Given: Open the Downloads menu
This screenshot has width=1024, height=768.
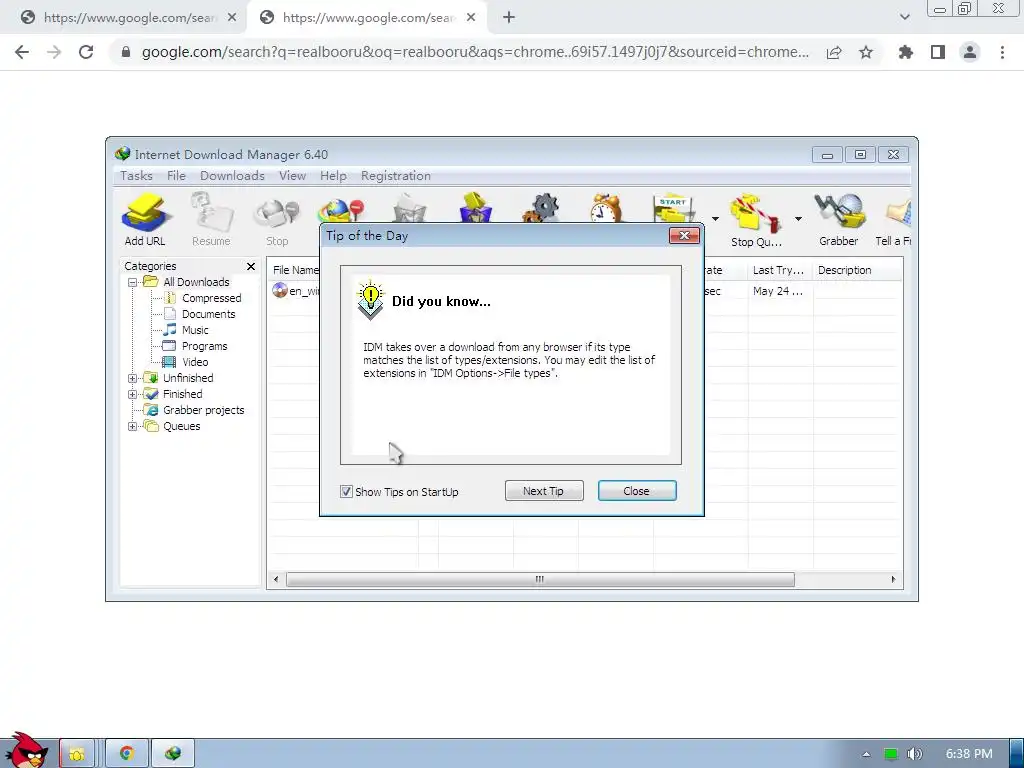Looking at the screenshot, I should coord(232,176).
